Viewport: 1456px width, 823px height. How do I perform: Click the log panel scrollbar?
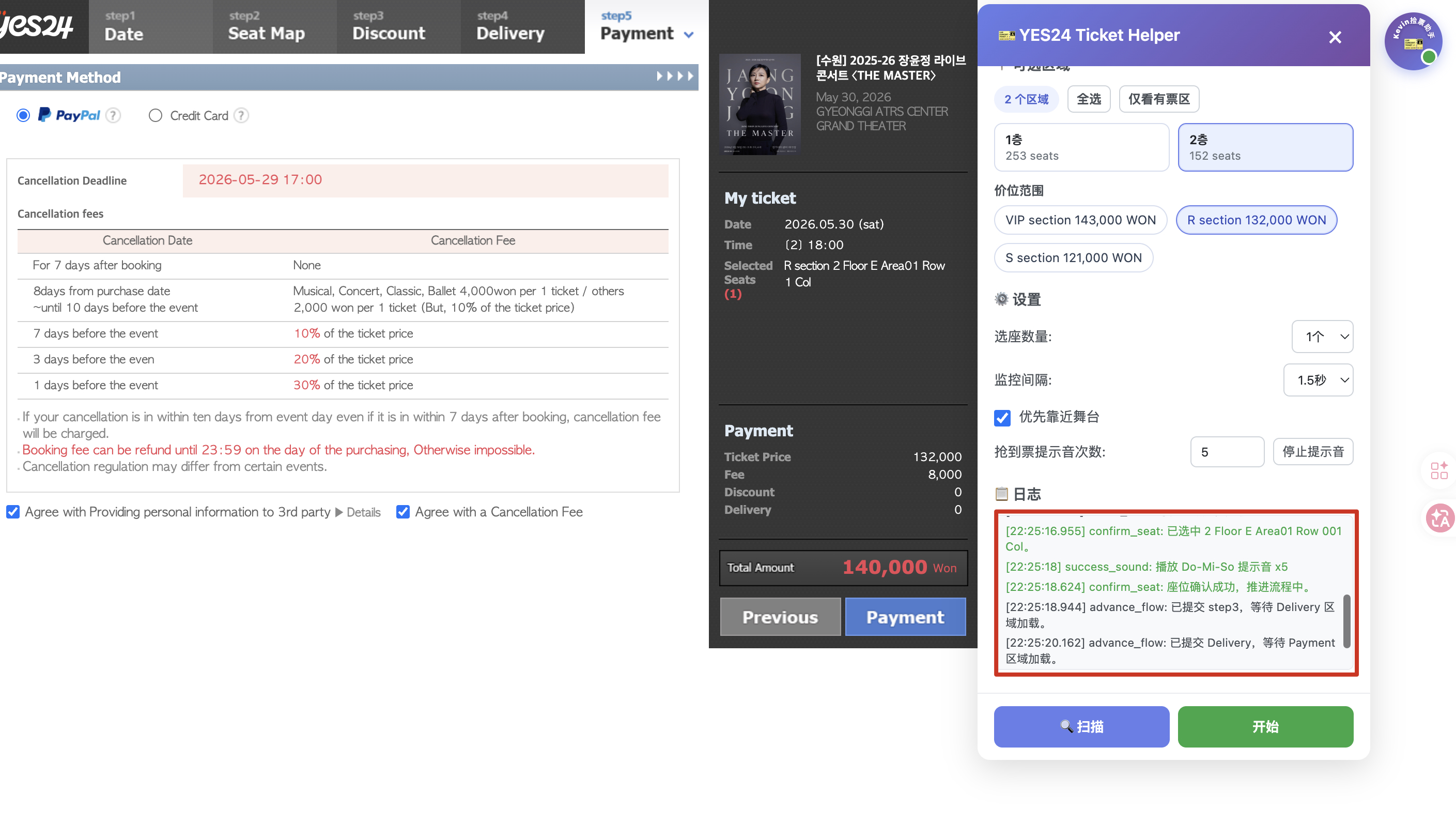1347,621
